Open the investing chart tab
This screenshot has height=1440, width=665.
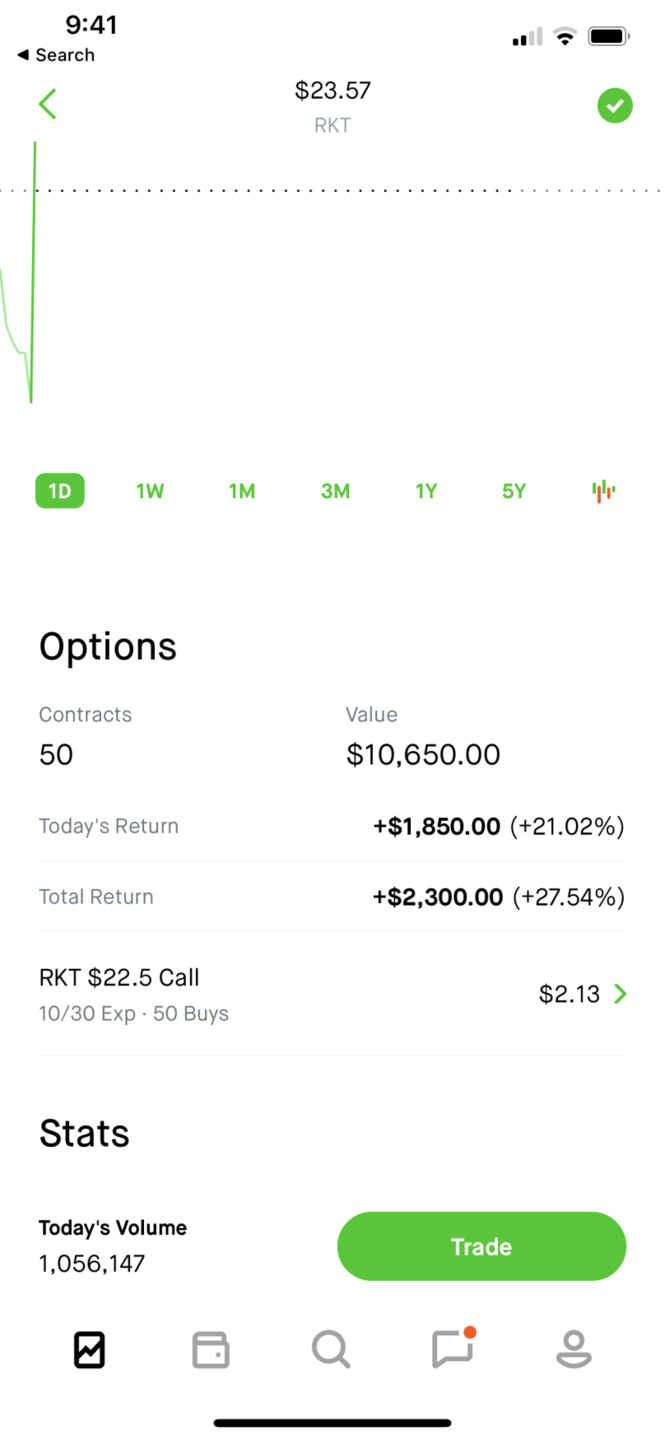click(x=90, y=1350)
